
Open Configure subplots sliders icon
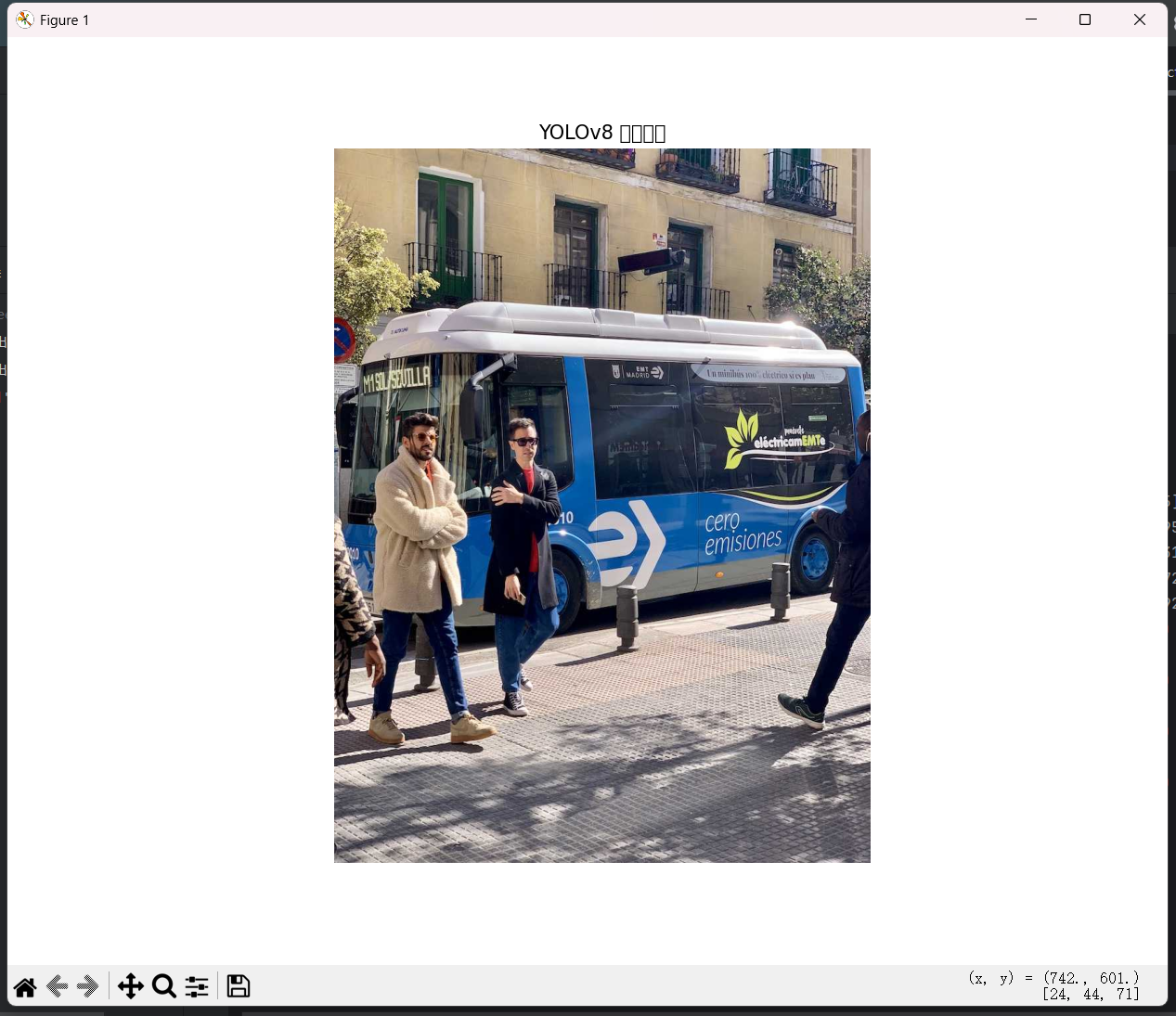pos(197,986)
